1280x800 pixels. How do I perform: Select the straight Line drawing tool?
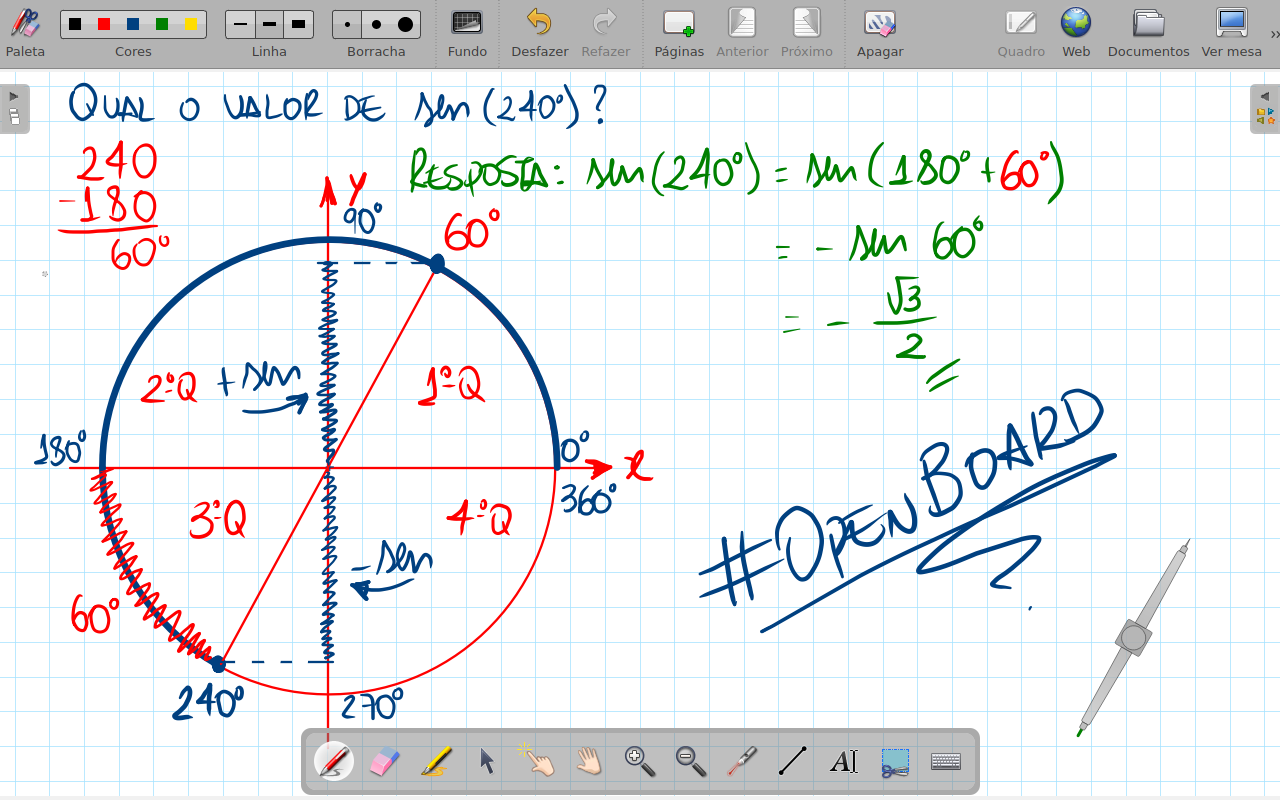(793, 762)
